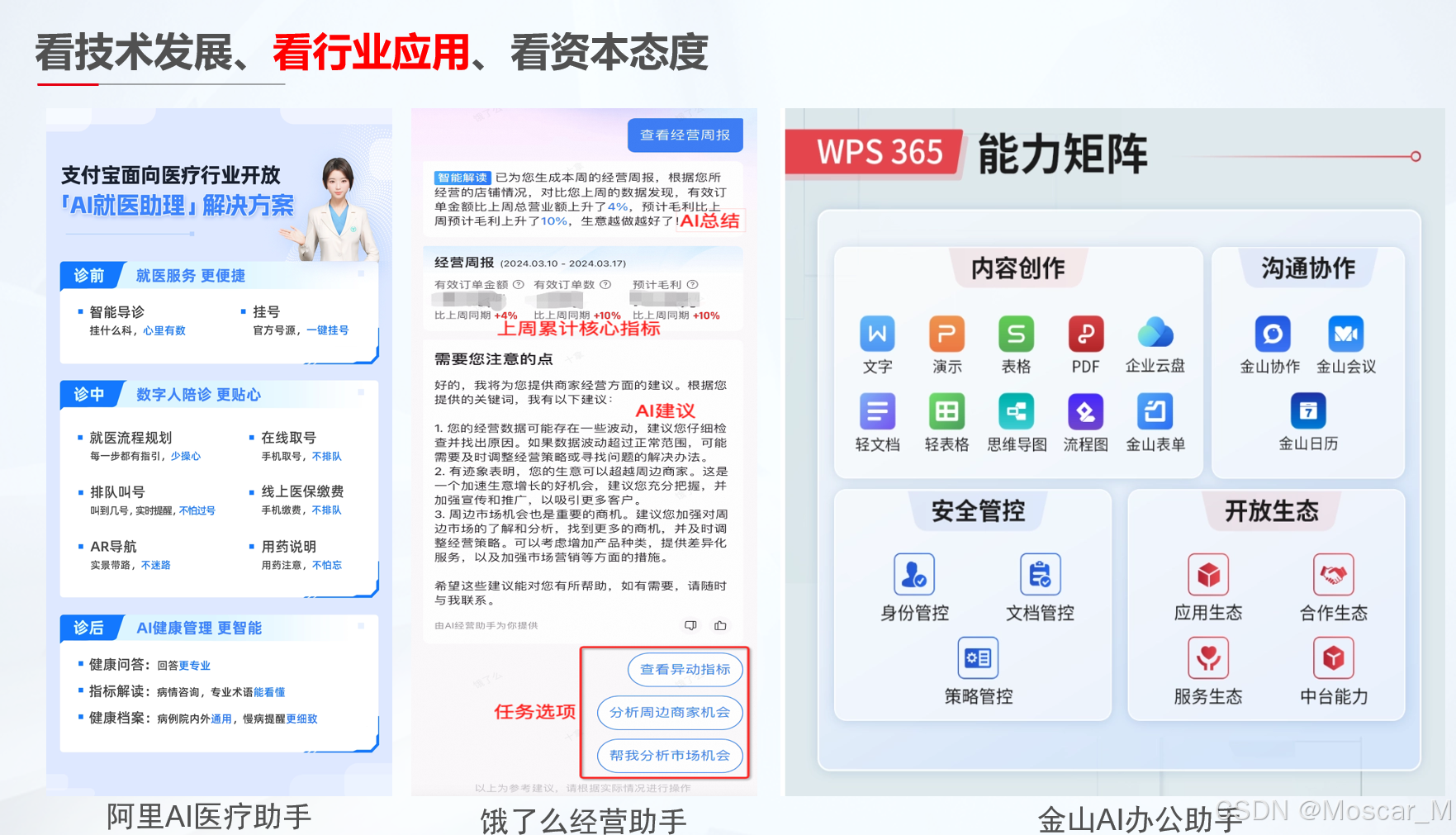Select the 诊中 stage tab

click(90, 394)
